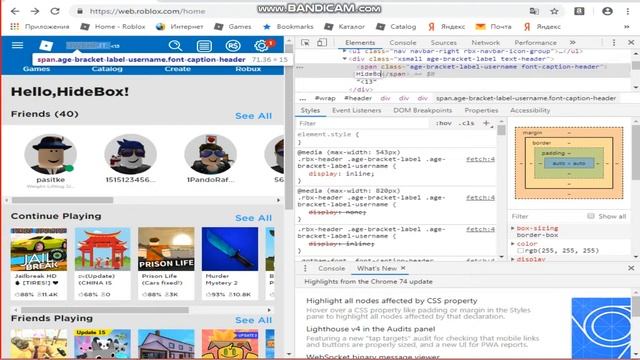Switch to the Console tab
This screenshot has height=360, width=640.
pos(403,42)
